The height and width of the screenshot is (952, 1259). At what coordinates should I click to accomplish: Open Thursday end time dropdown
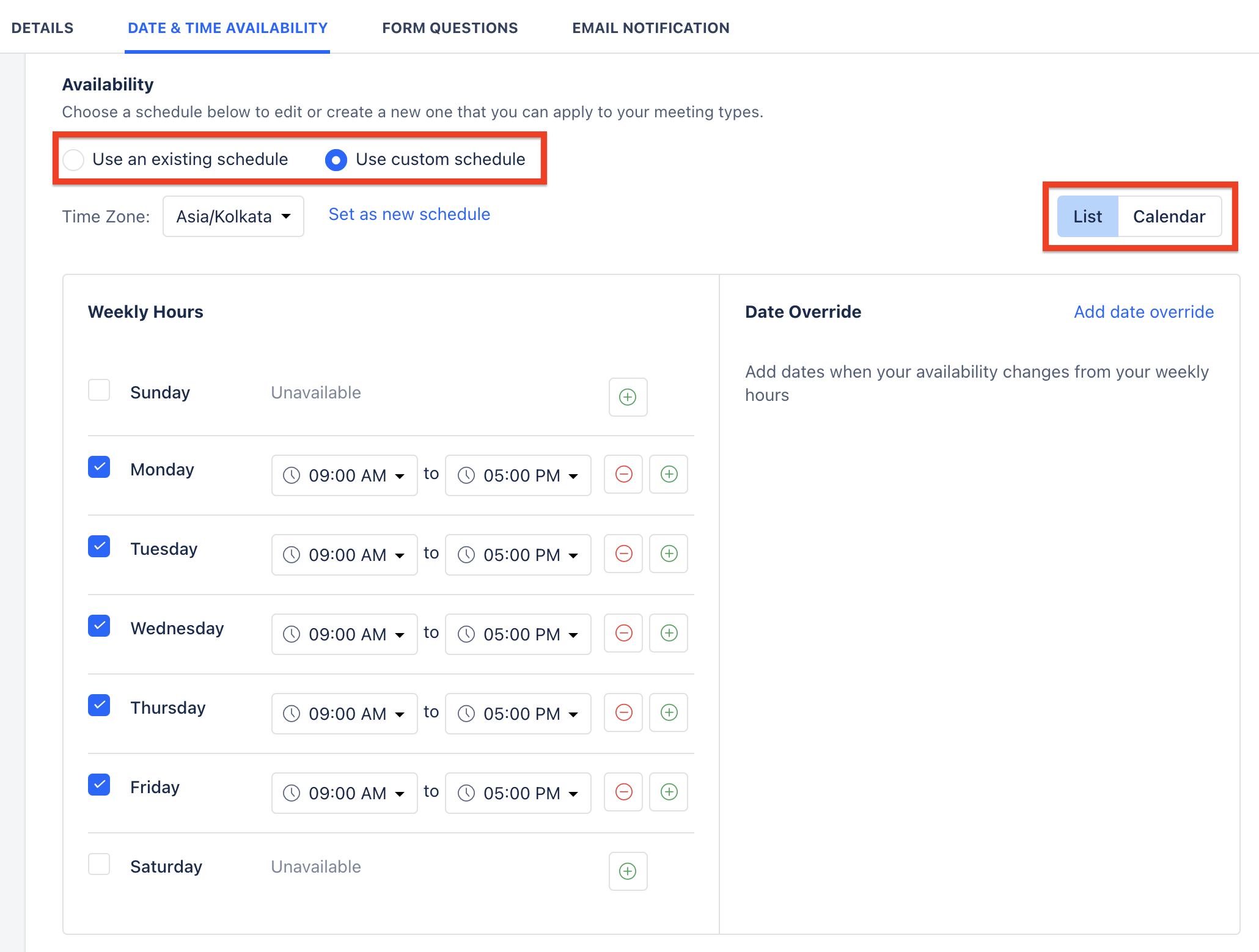pyautogui.click(x=518, y=714)
